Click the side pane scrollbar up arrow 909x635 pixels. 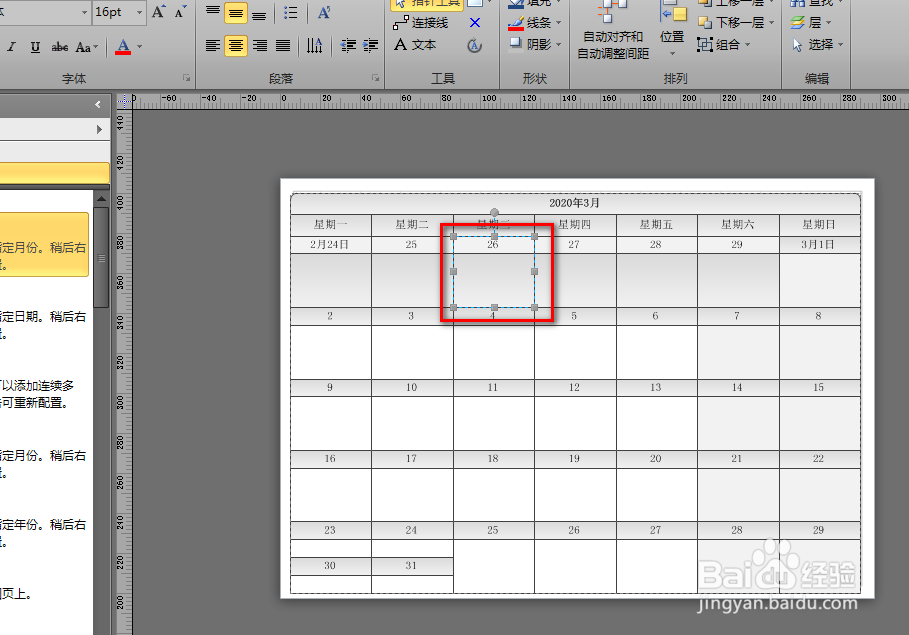click(101, 199)
